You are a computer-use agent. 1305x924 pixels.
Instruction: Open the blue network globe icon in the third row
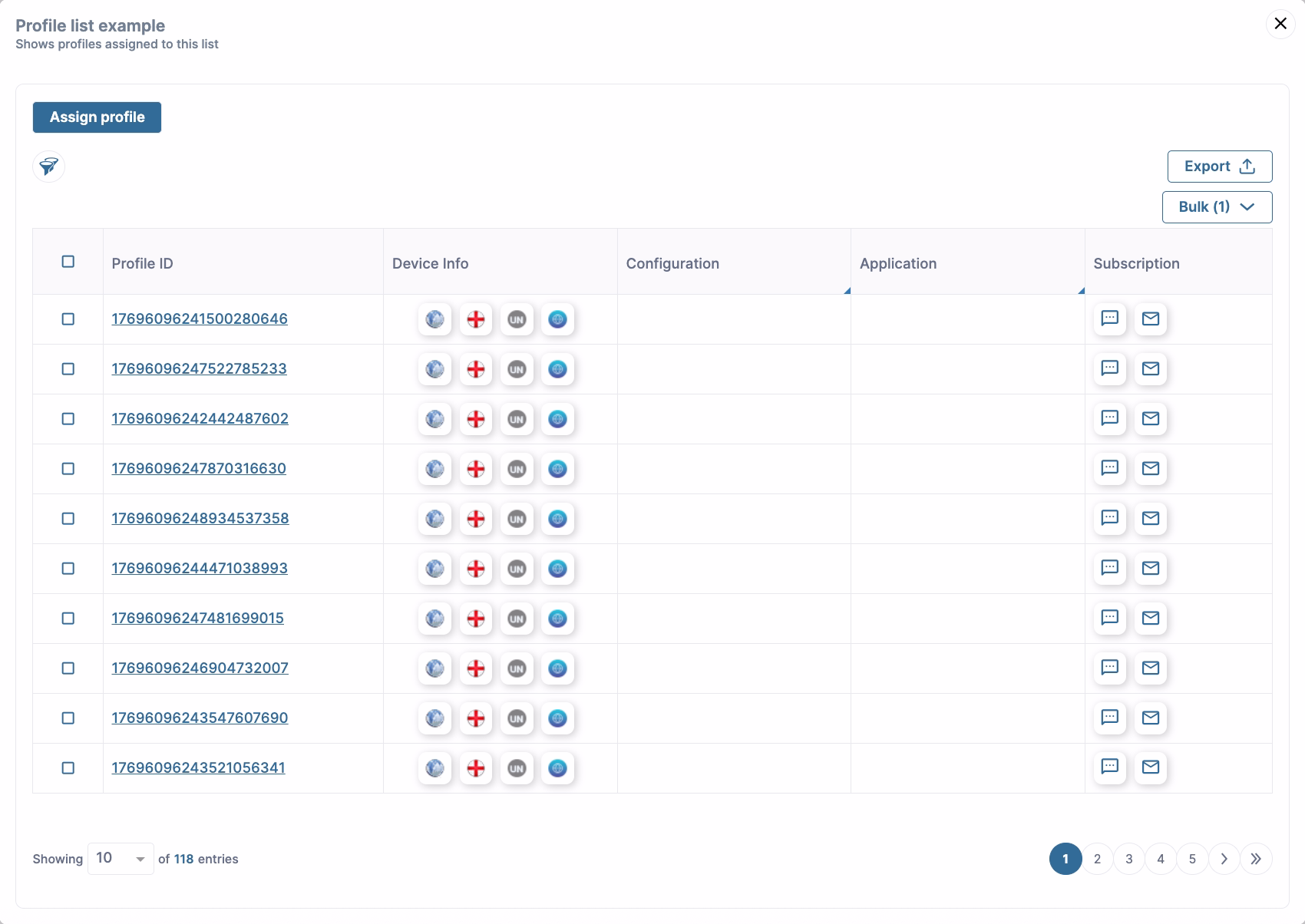558,419
